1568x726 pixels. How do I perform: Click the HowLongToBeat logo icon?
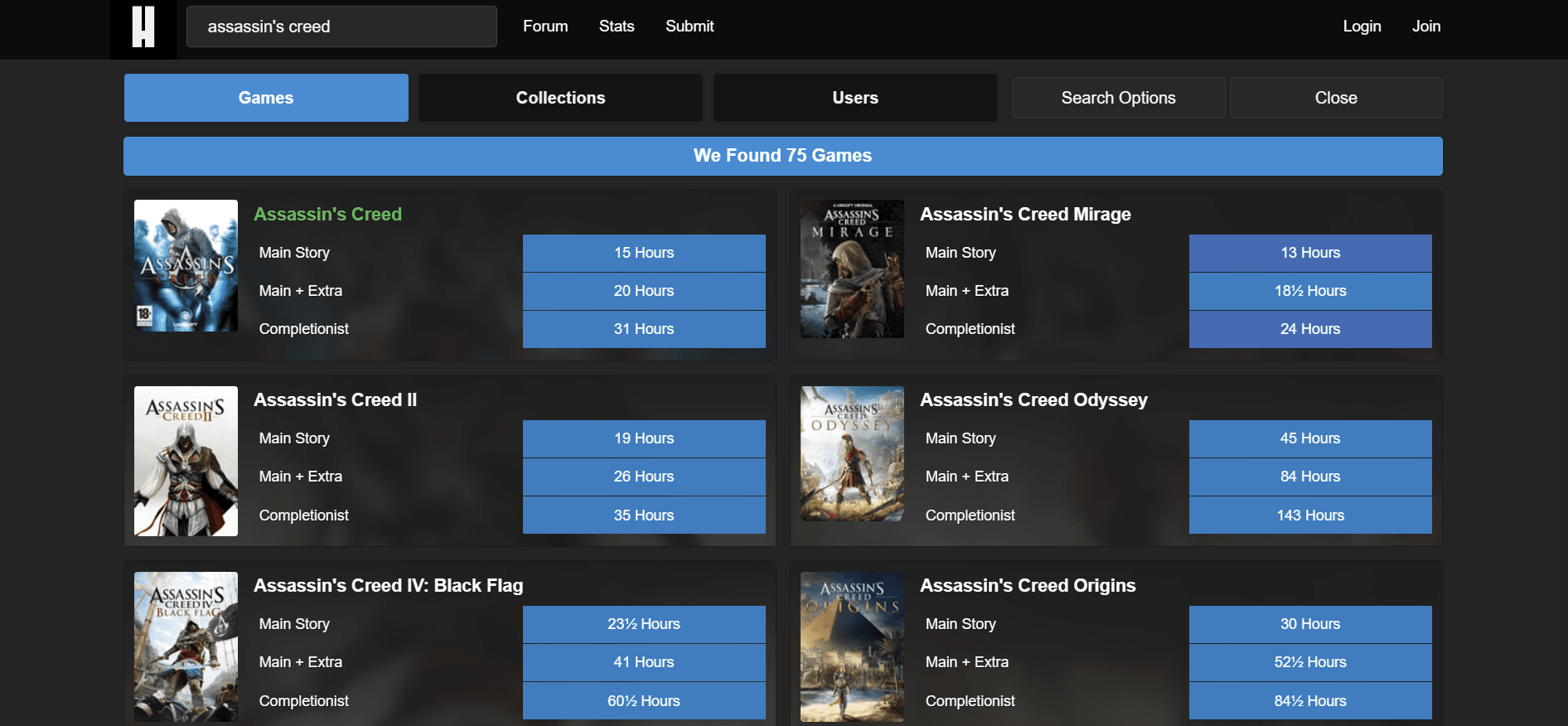143,27
